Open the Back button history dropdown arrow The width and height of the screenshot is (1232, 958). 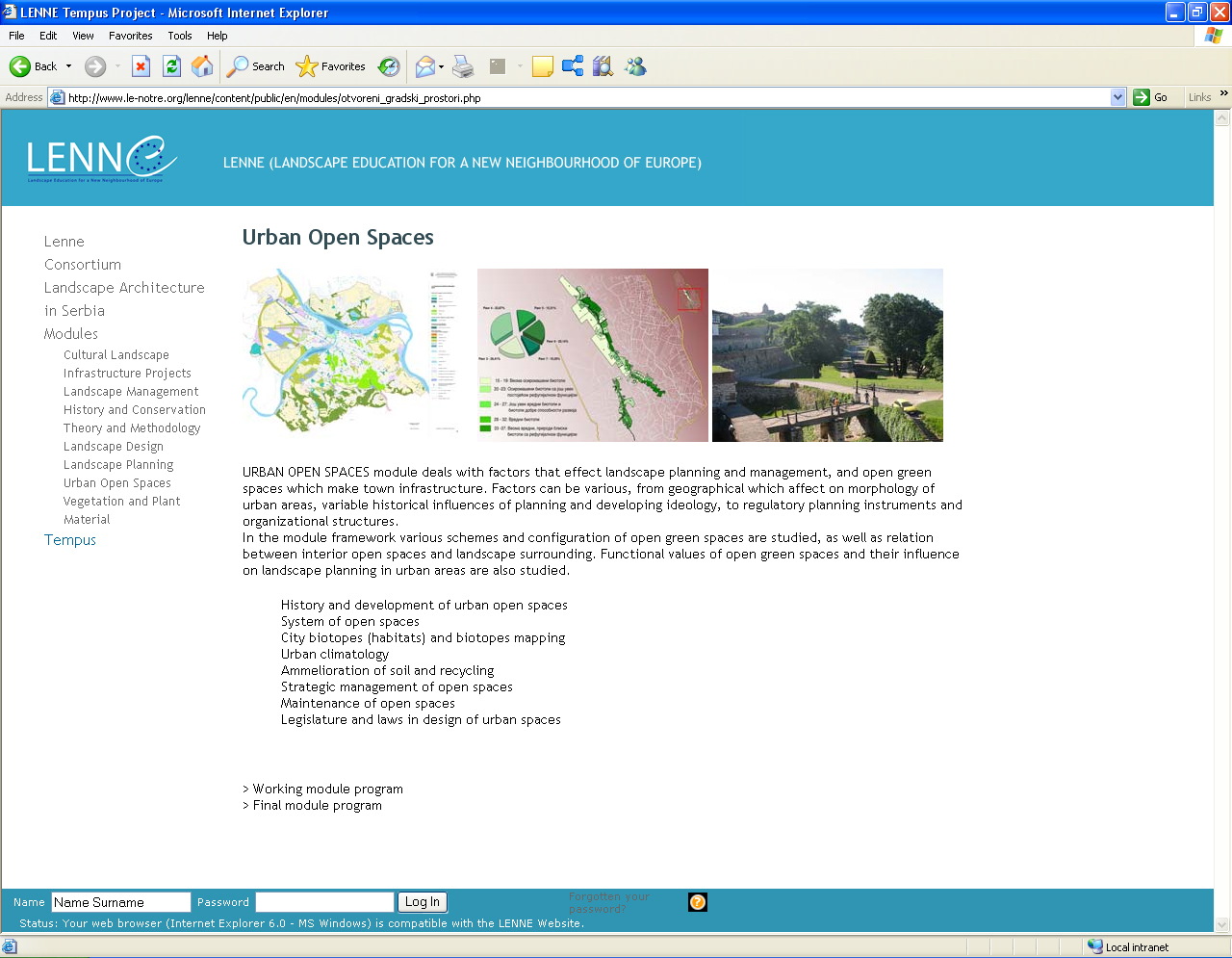coord(68,66)
